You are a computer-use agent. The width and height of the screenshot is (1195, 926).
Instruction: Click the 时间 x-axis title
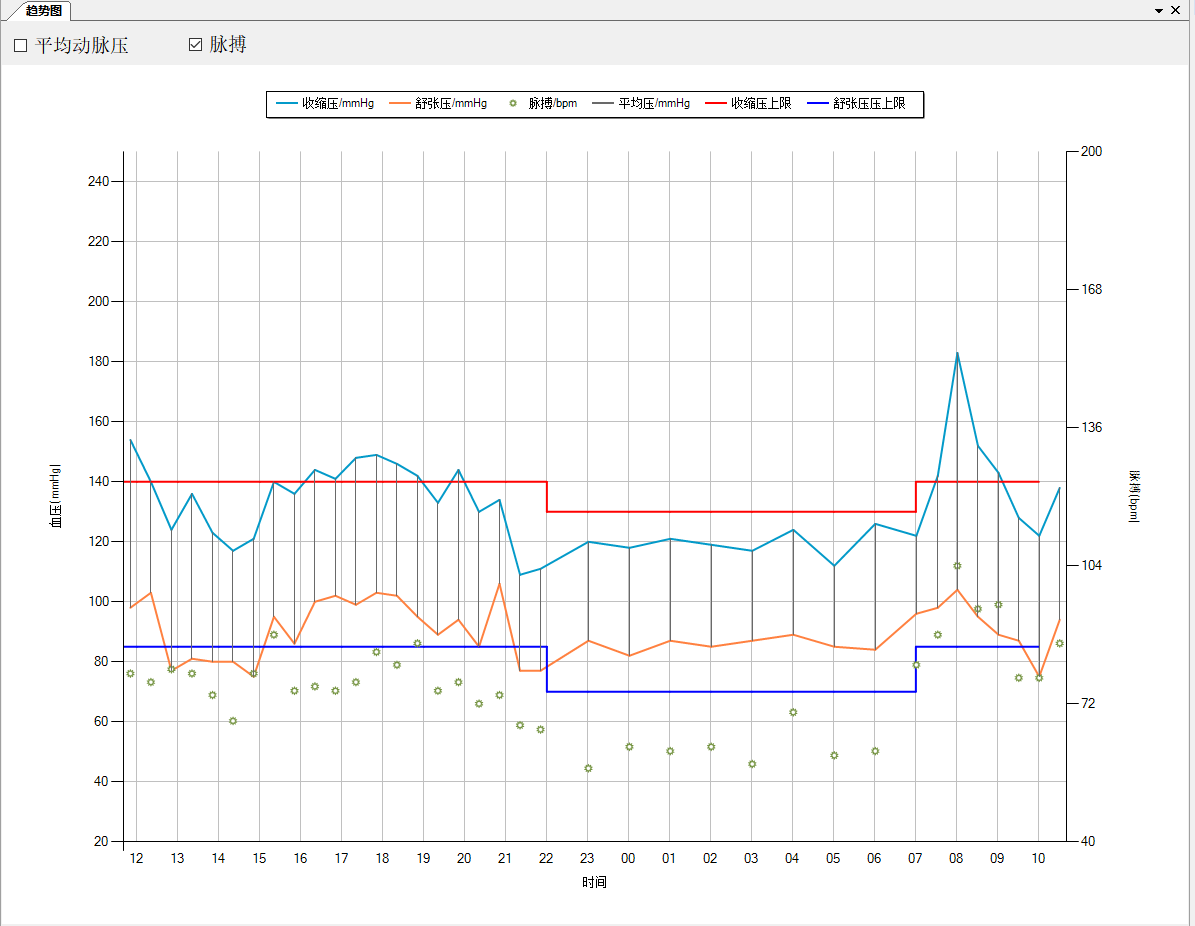[x=595, y=883]
